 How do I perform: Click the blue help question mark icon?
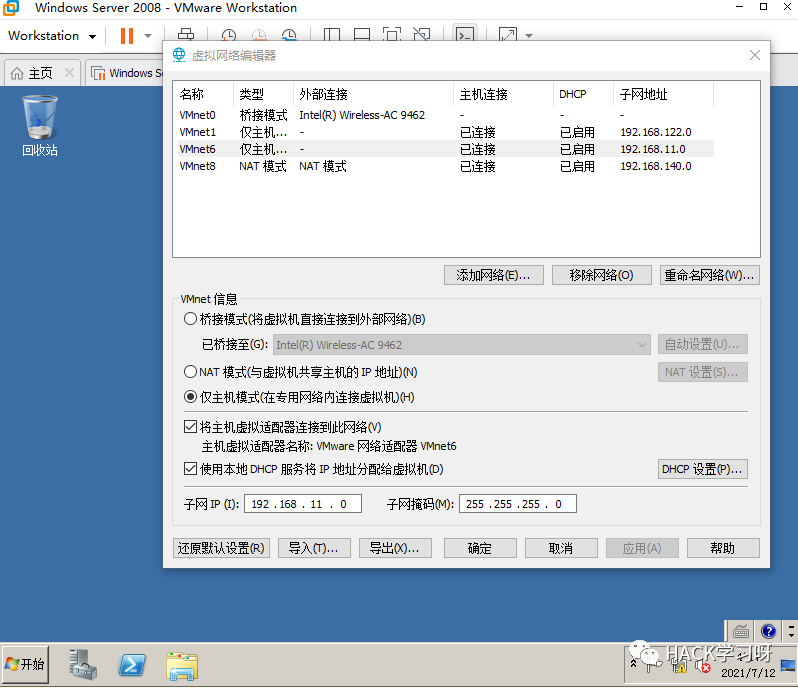point(768,632)
